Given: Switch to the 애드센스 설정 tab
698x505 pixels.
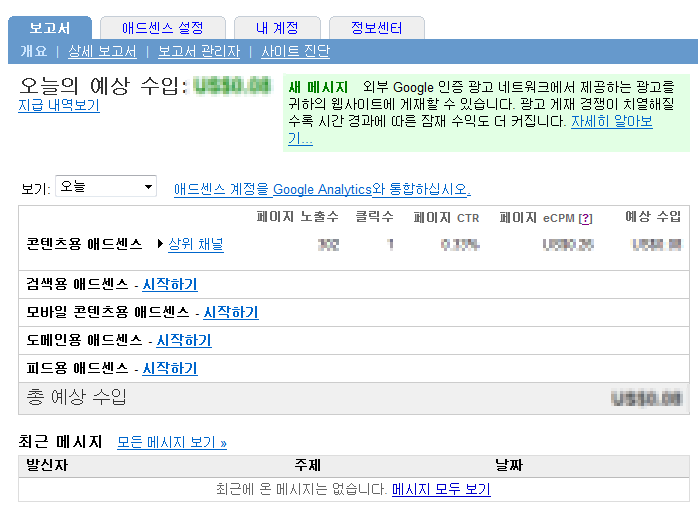Looking at the screenshot, I should pyautogui.click(x=163, y=28).
